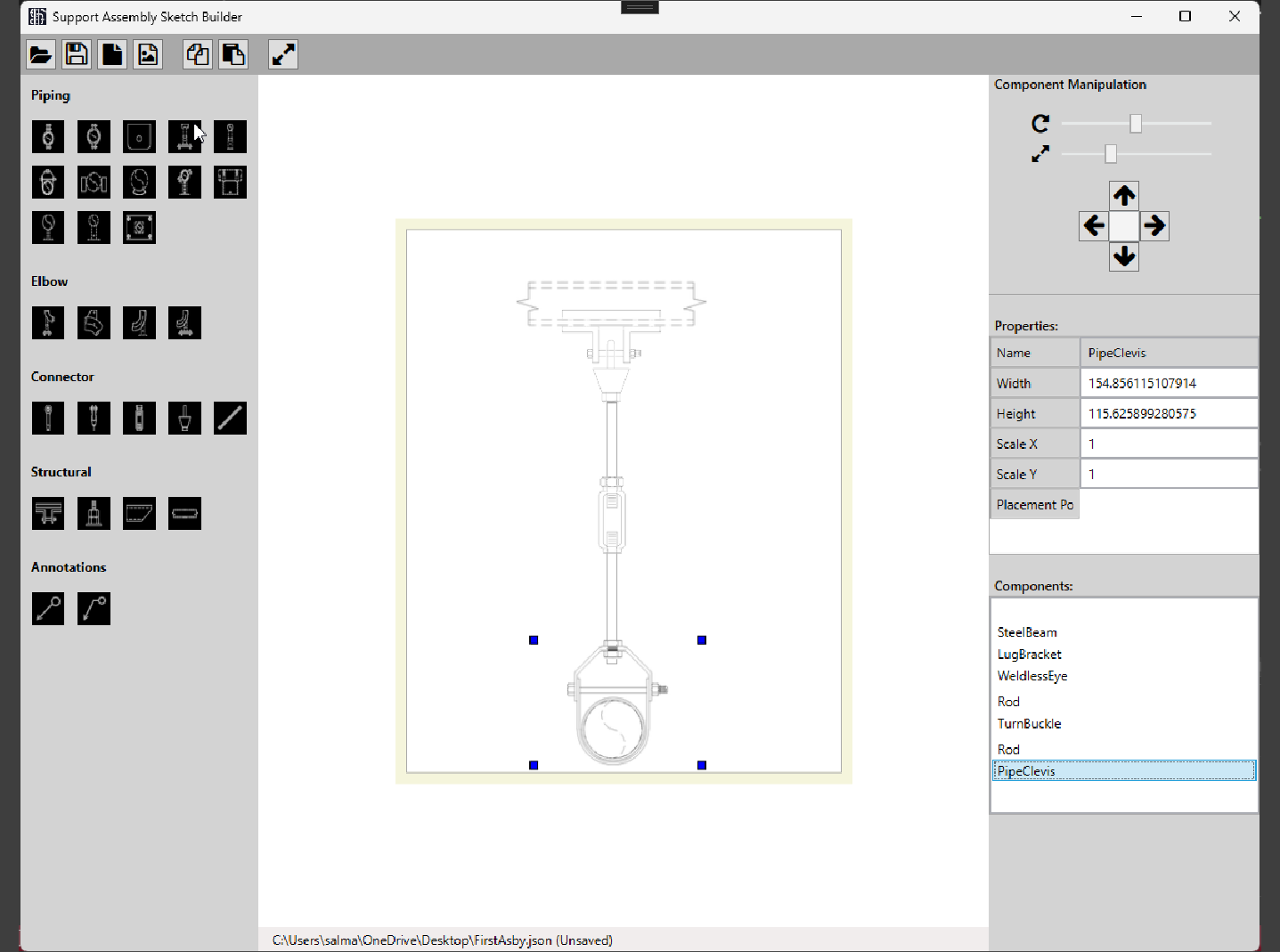Export the sketch as an image file
This screenshot has height=952, width=1280.
148,54
